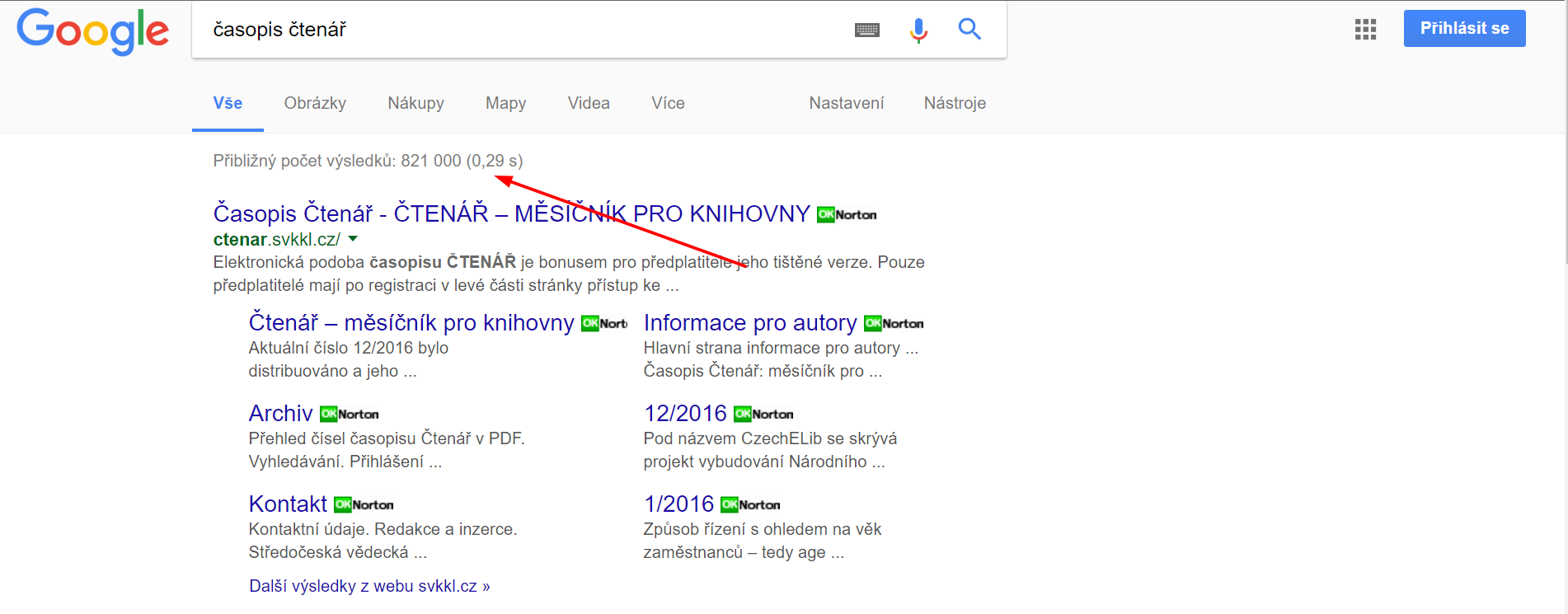Start voice search with microphone icon
Viewport: 1568px width, 614px height.
click(x=918, y=30)
